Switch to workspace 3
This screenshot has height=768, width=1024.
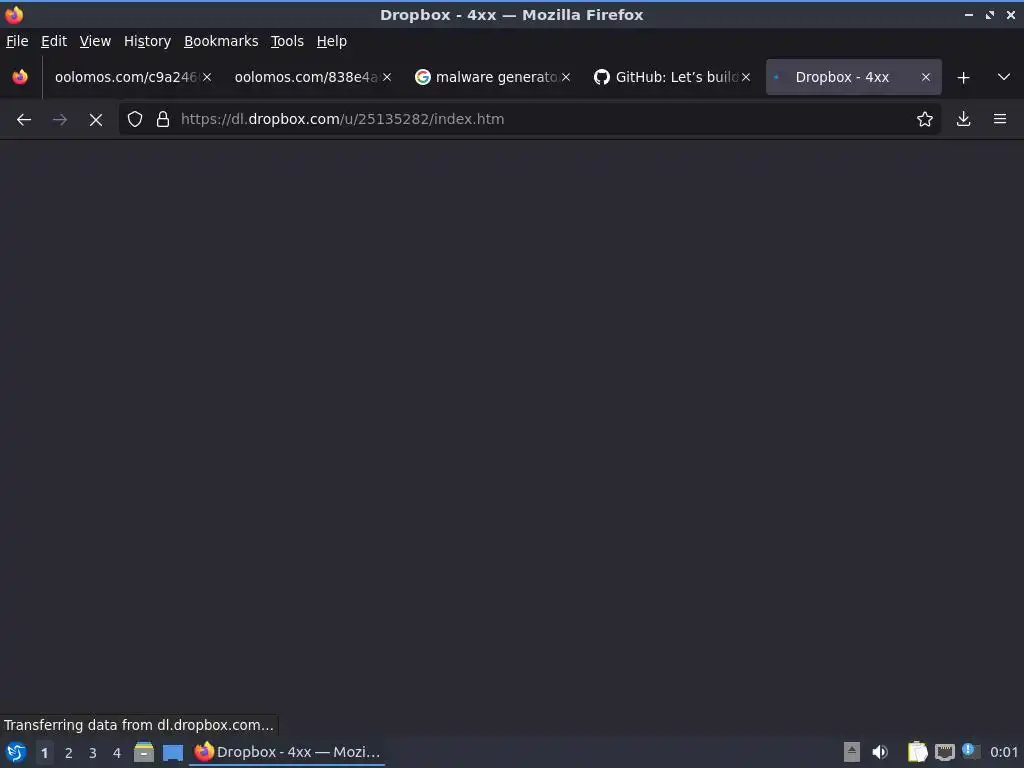click(x=93, y=753)
